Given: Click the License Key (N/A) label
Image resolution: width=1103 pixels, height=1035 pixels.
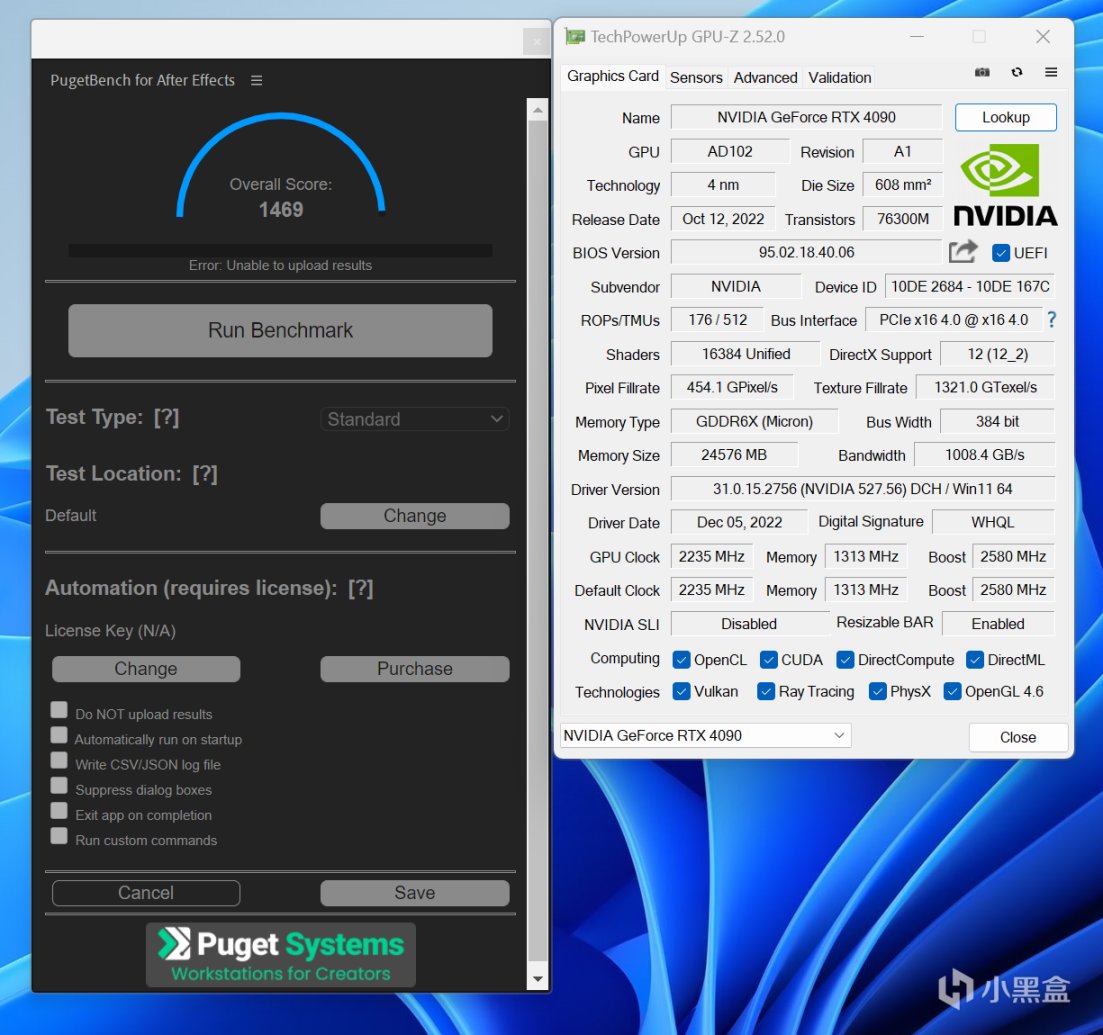Looking at the screenshot, I should pos(110,630).
